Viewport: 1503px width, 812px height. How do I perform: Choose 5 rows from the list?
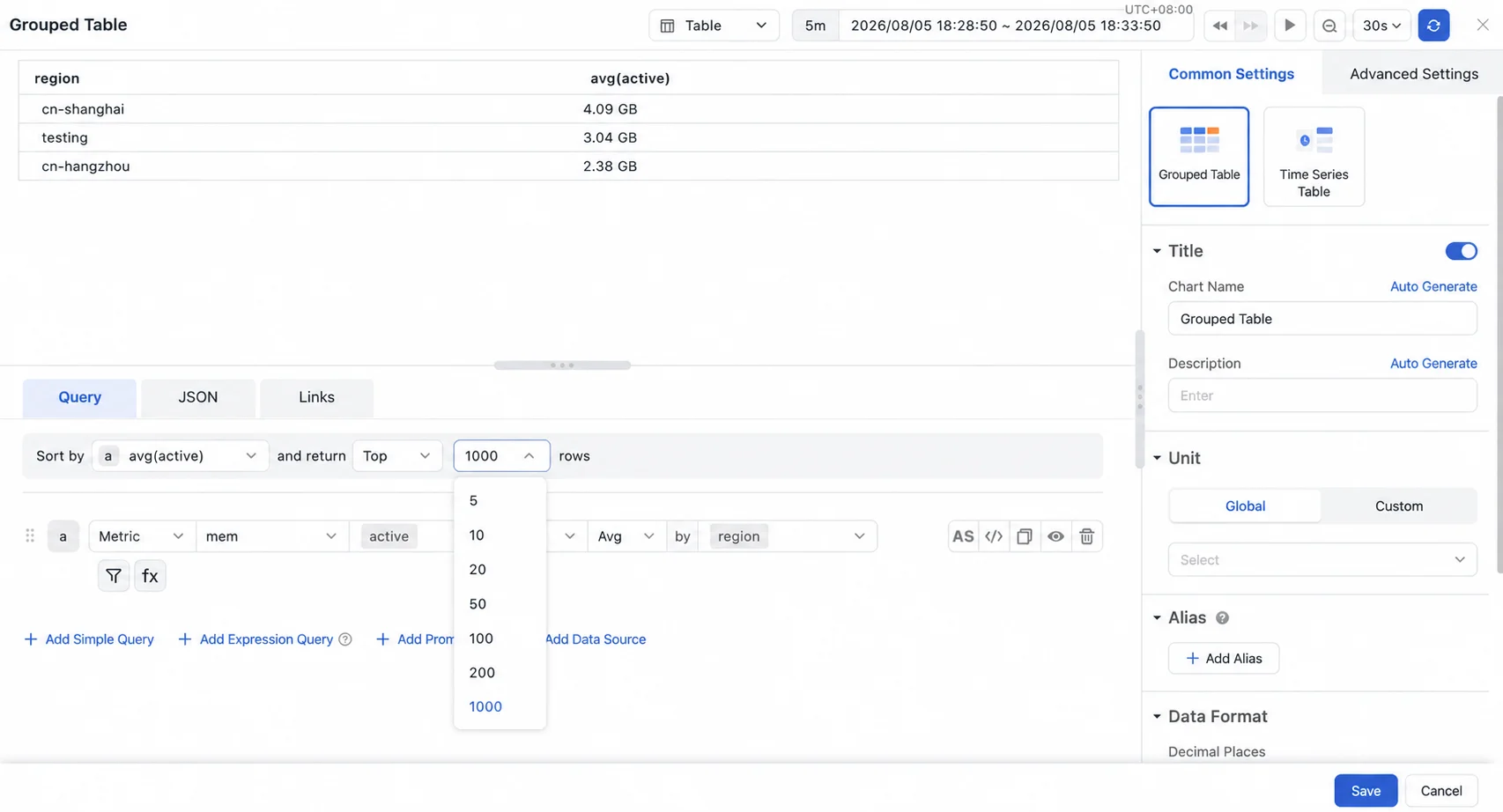click(500, 501)
